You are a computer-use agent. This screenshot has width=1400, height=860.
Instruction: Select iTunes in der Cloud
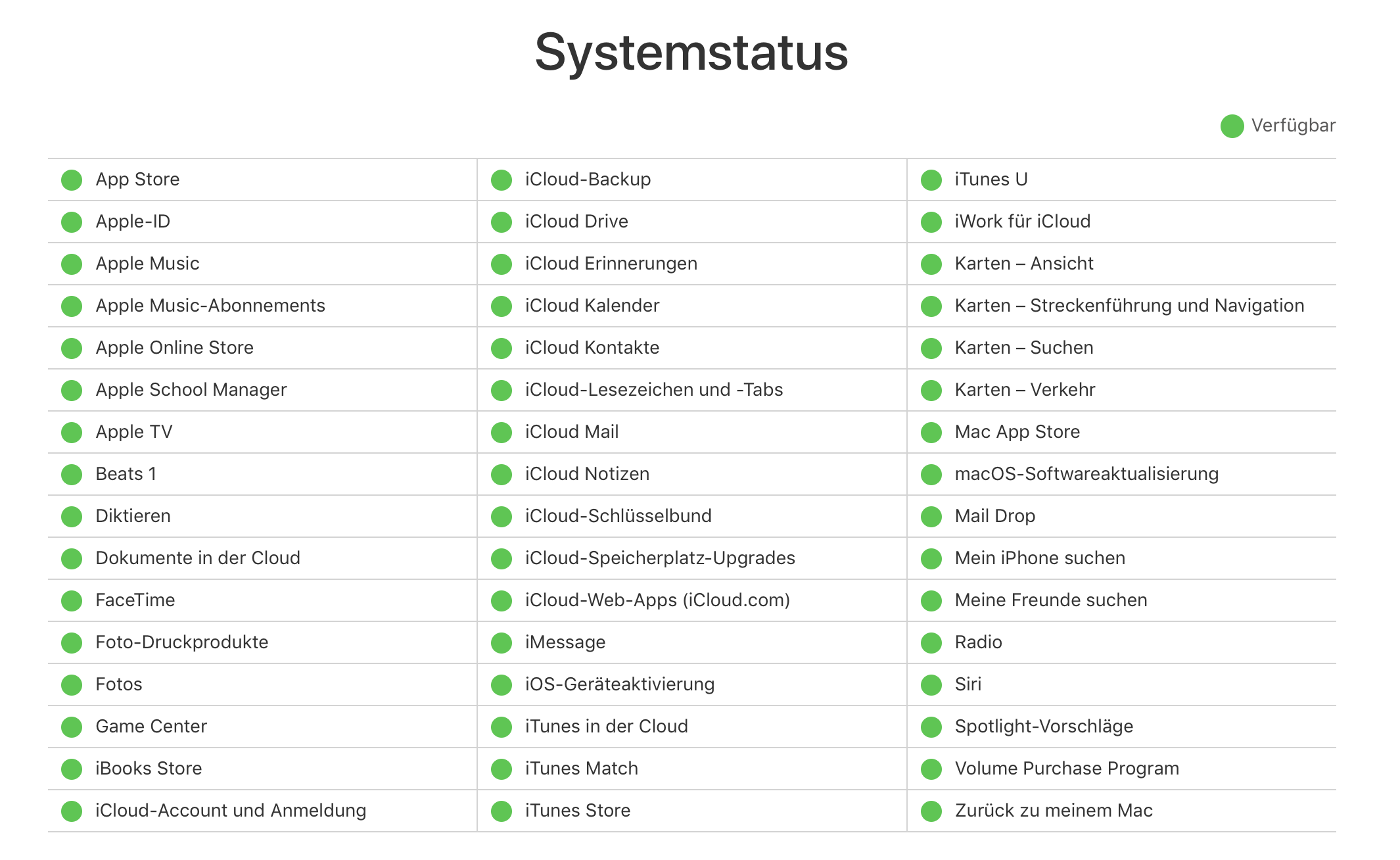(607, 727)
